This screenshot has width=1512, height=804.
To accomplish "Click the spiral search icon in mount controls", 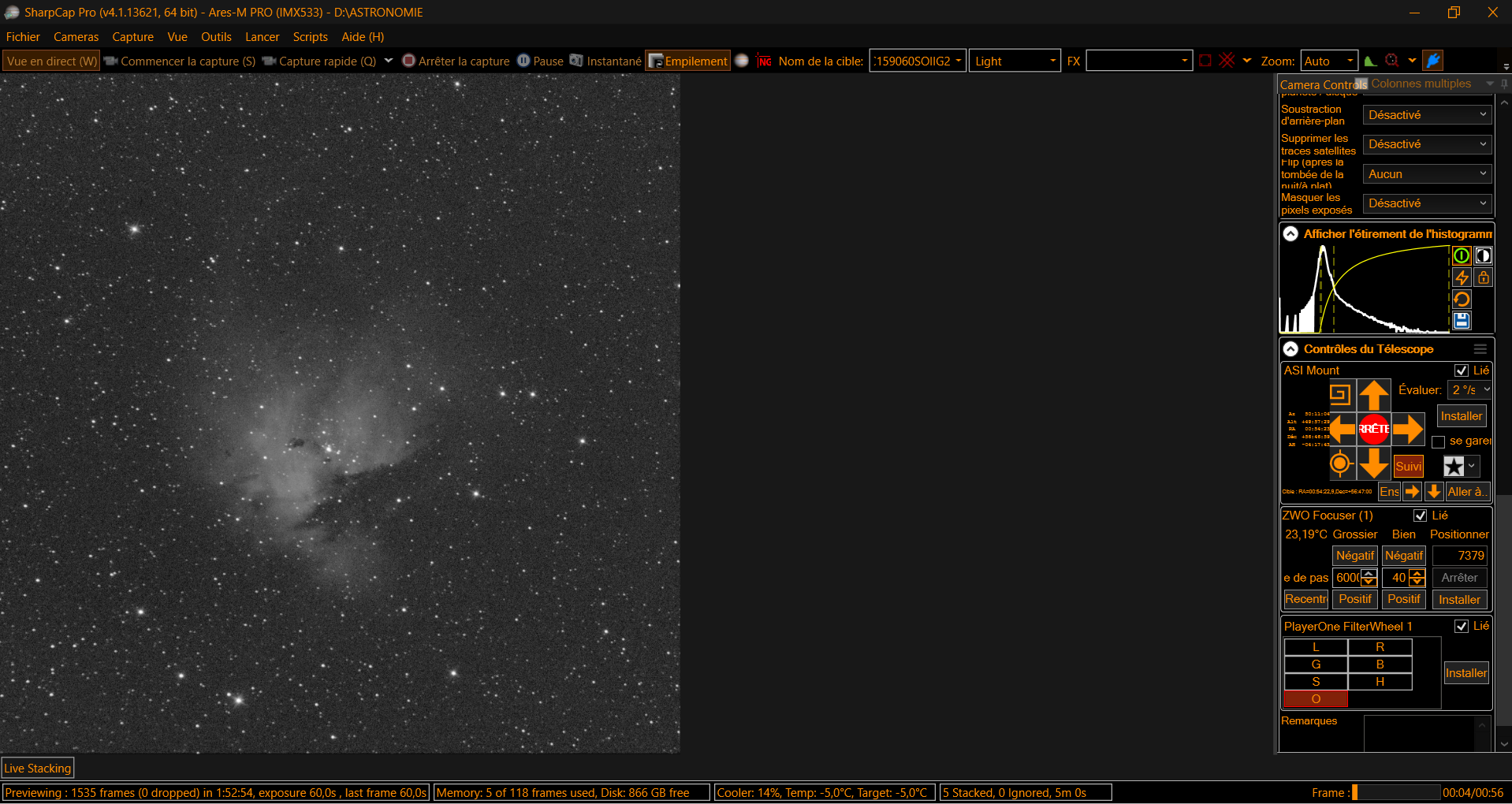I will pyautogui.click(x=1340, y=393).
